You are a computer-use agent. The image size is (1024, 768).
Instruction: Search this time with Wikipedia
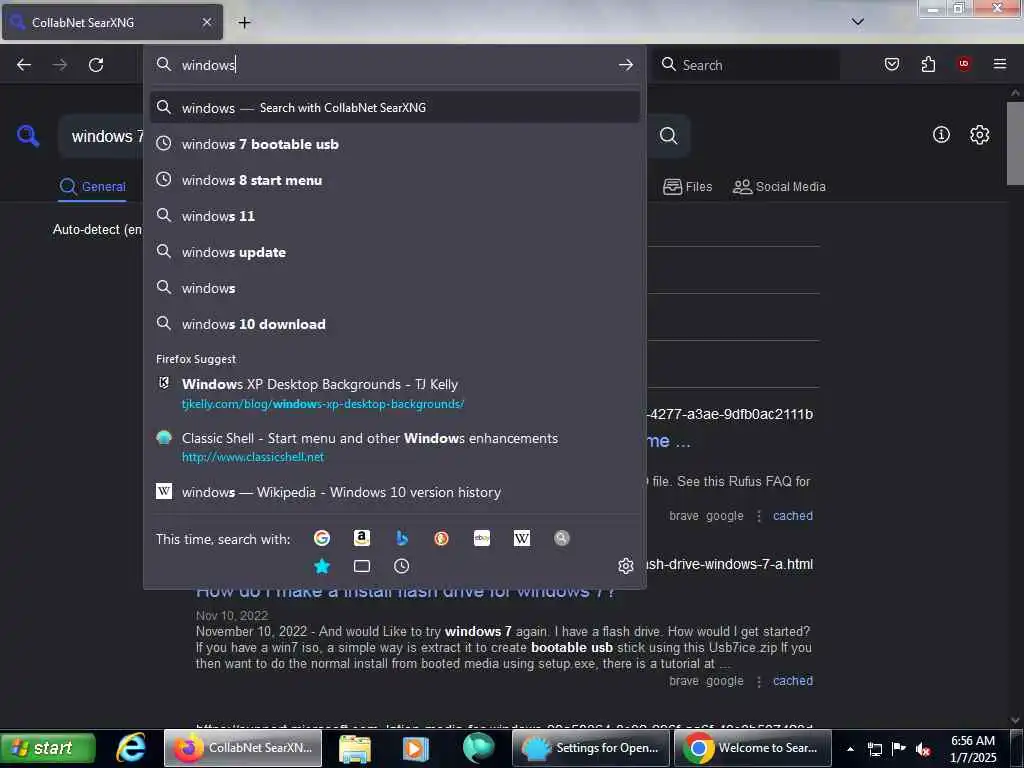click(x=522, y=538)
